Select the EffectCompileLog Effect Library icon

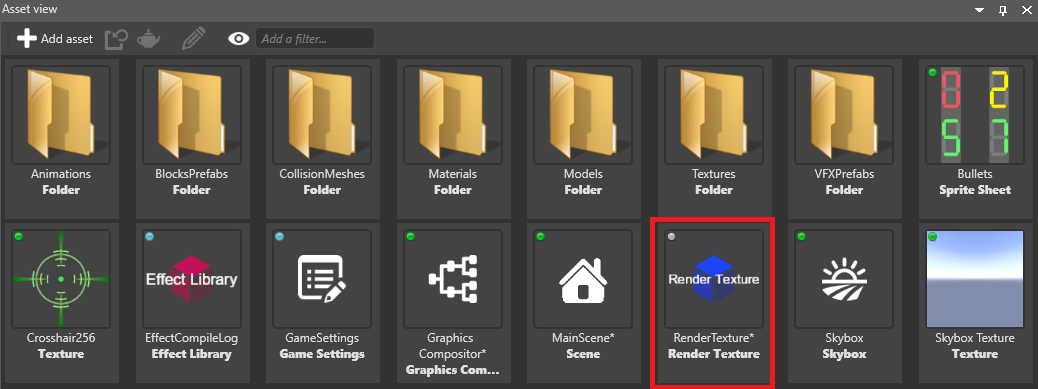tap(191, 279)
